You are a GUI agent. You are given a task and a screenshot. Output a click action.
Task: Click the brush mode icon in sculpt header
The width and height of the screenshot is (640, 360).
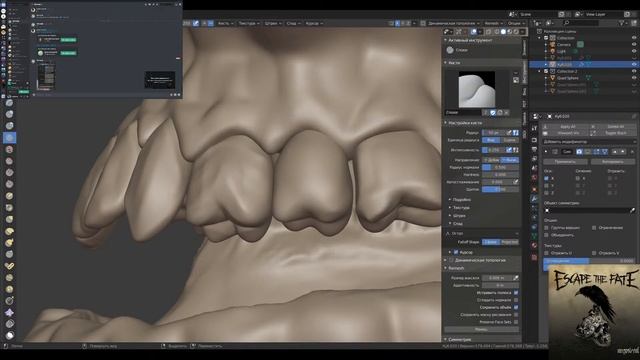tap(196, 23)
